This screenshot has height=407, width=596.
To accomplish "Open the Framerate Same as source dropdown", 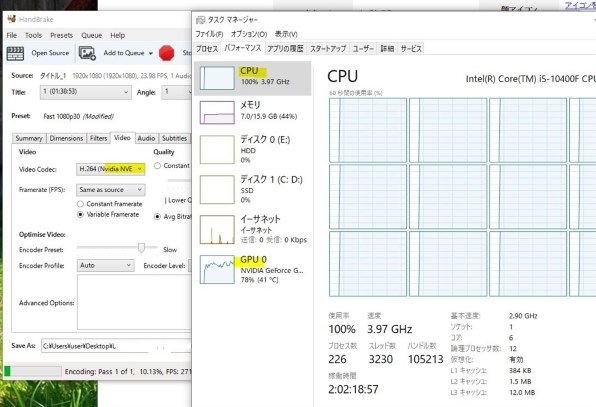I will pos(111,190).
